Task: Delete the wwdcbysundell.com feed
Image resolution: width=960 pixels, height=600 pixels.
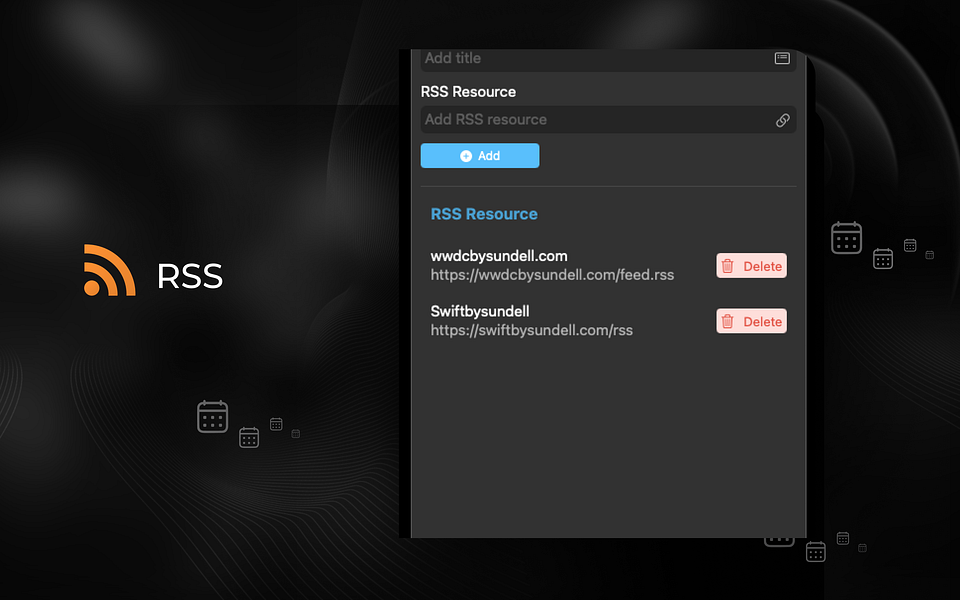Action: pyautogui.click(x=751, y=266)
